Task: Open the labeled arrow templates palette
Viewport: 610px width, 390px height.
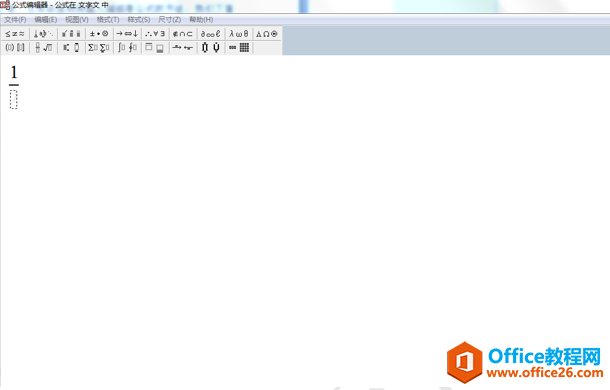Action: 183,47
